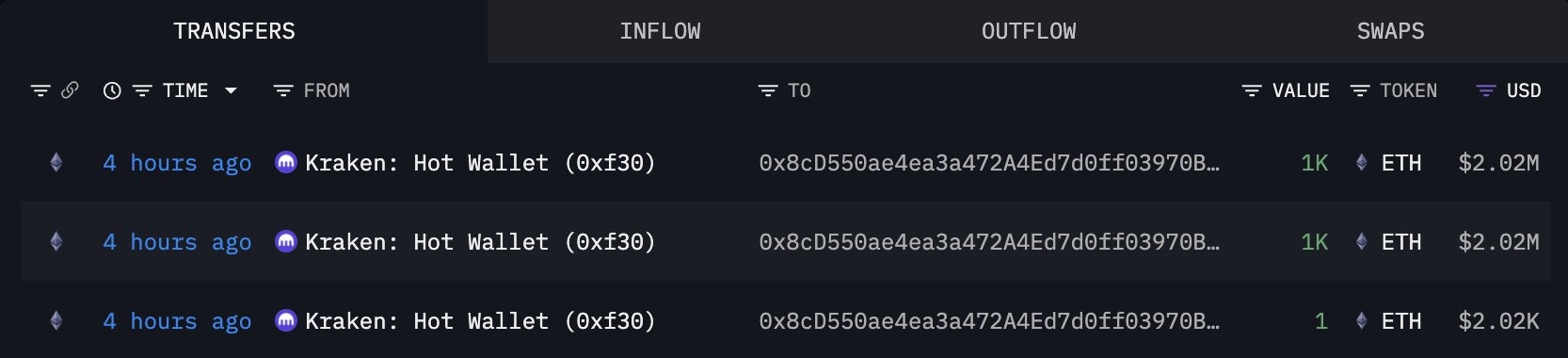Click Kraken logo icon in second row
This screenshot has width=1568, height=358.
286,241
